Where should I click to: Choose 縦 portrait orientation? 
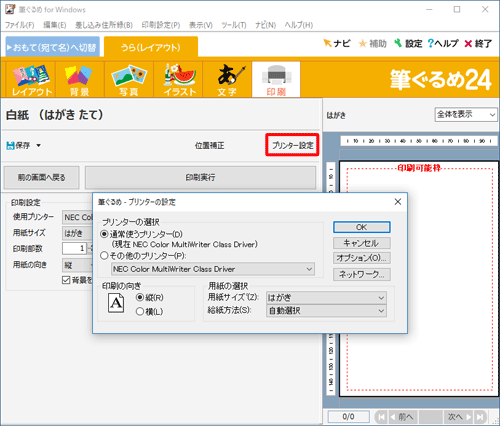coord(140,297)
